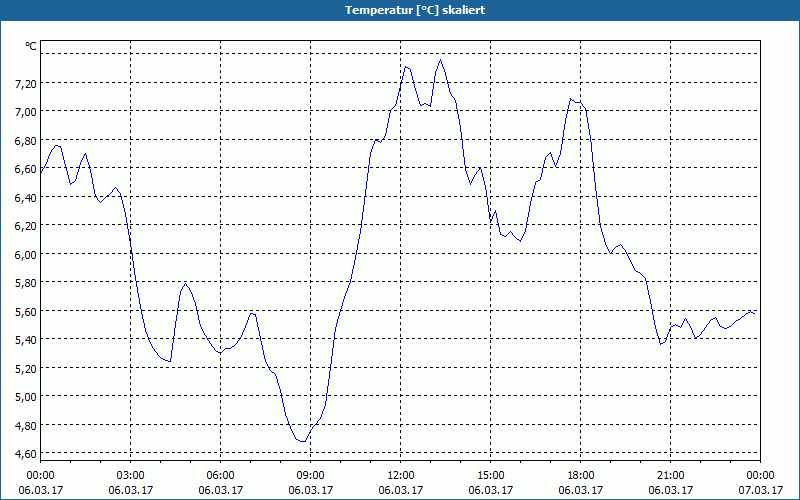Select the 6,40 y-axis value

(26, 197)
